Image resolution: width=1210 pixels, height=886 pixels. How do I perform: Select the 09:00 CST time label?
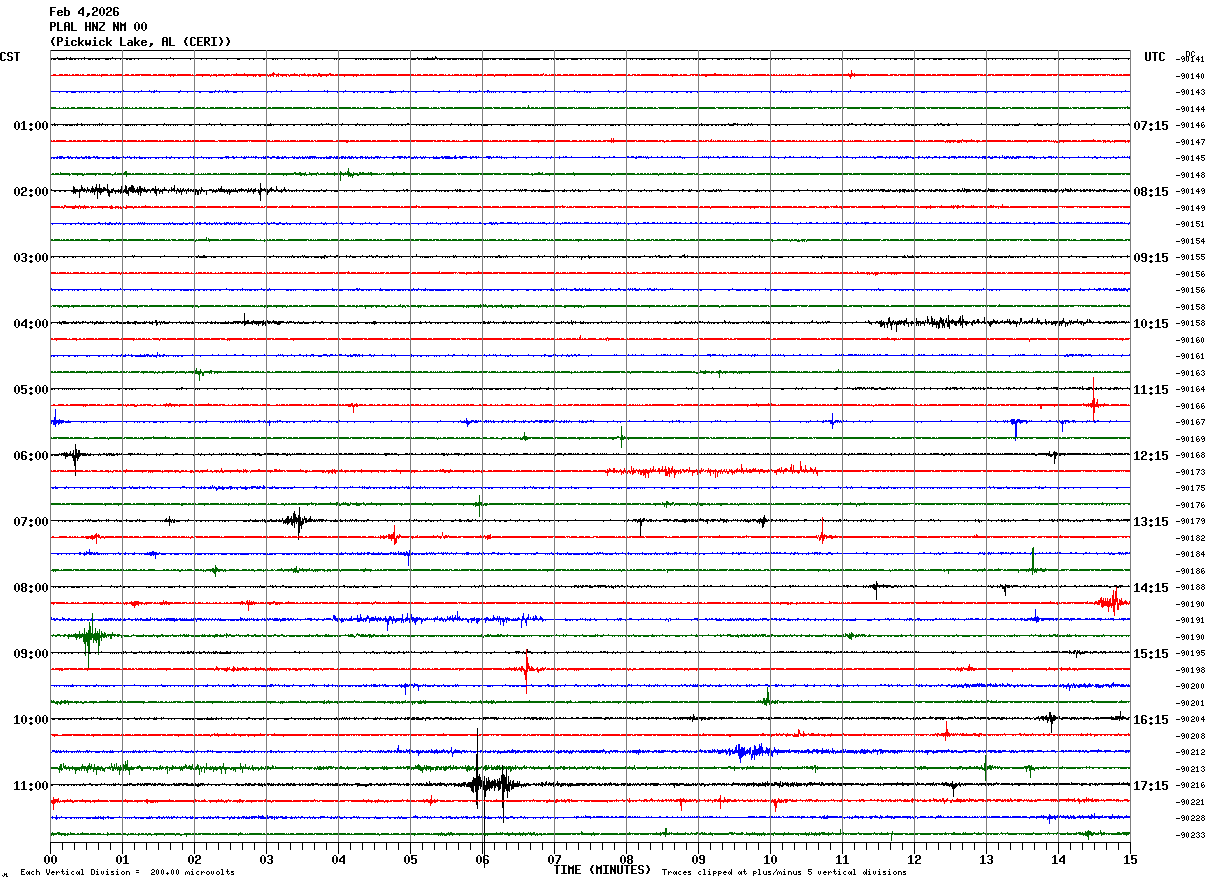(x=30, y=654)
